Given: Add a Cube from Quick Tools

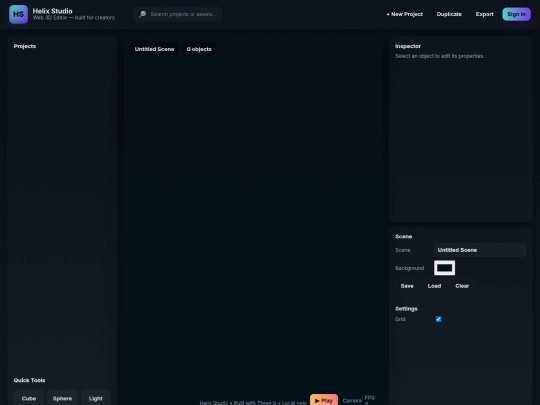Looking at the screenshot, I should [x=29, y=398].
